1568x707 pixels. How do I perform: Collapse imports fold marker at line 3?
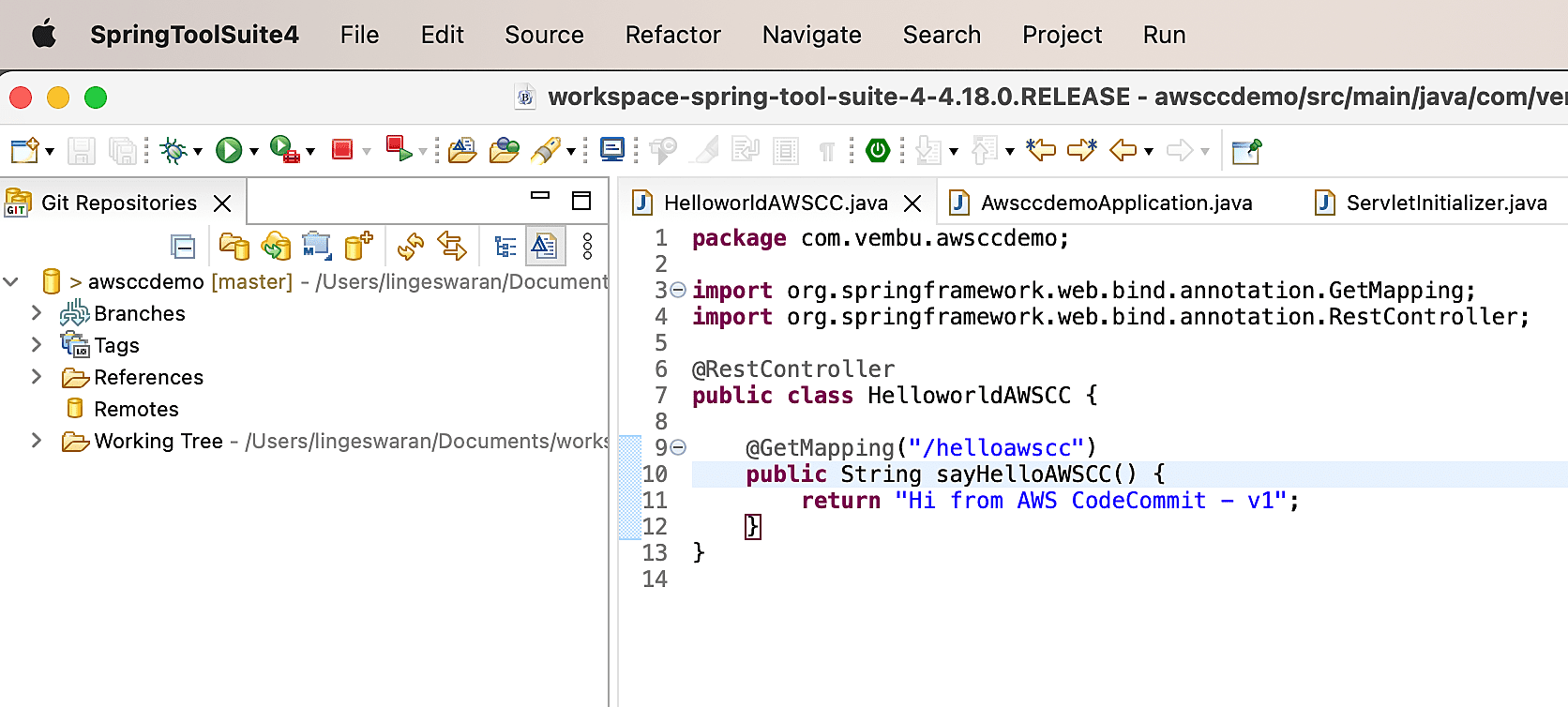point(678,290)
